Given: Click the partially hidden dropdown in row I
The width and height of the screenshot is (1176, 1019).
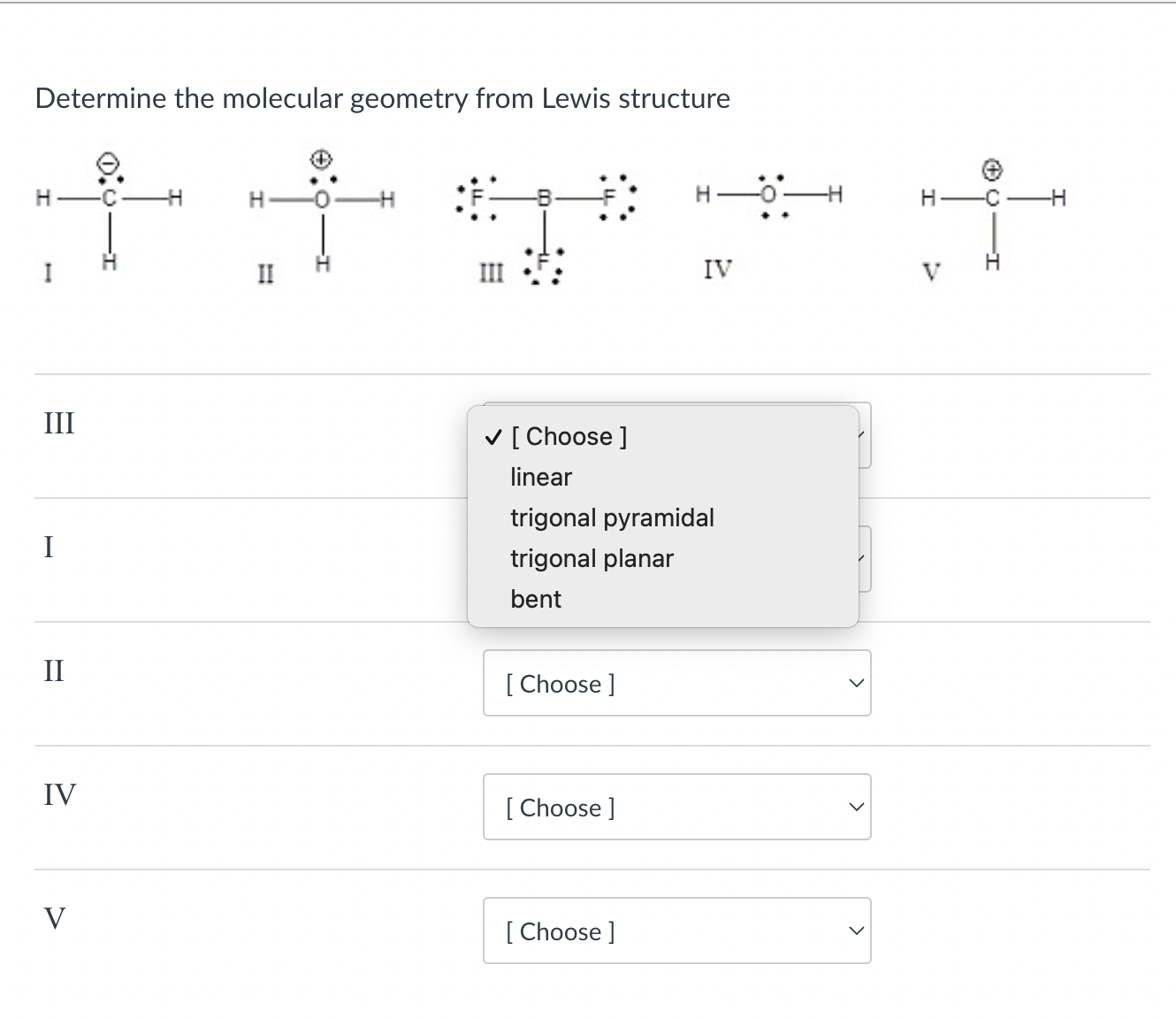Looking at the screenshot, I should (x=864, y=558).
